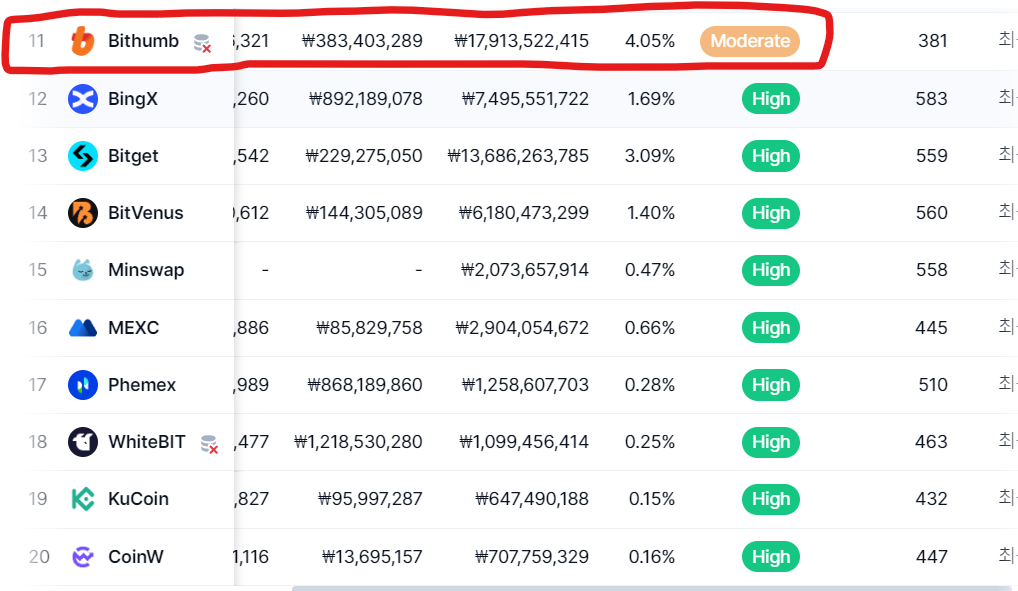Select the 4.05% volume share for Bithumb
The image size is (1018, 591).
tap(650, 41)
